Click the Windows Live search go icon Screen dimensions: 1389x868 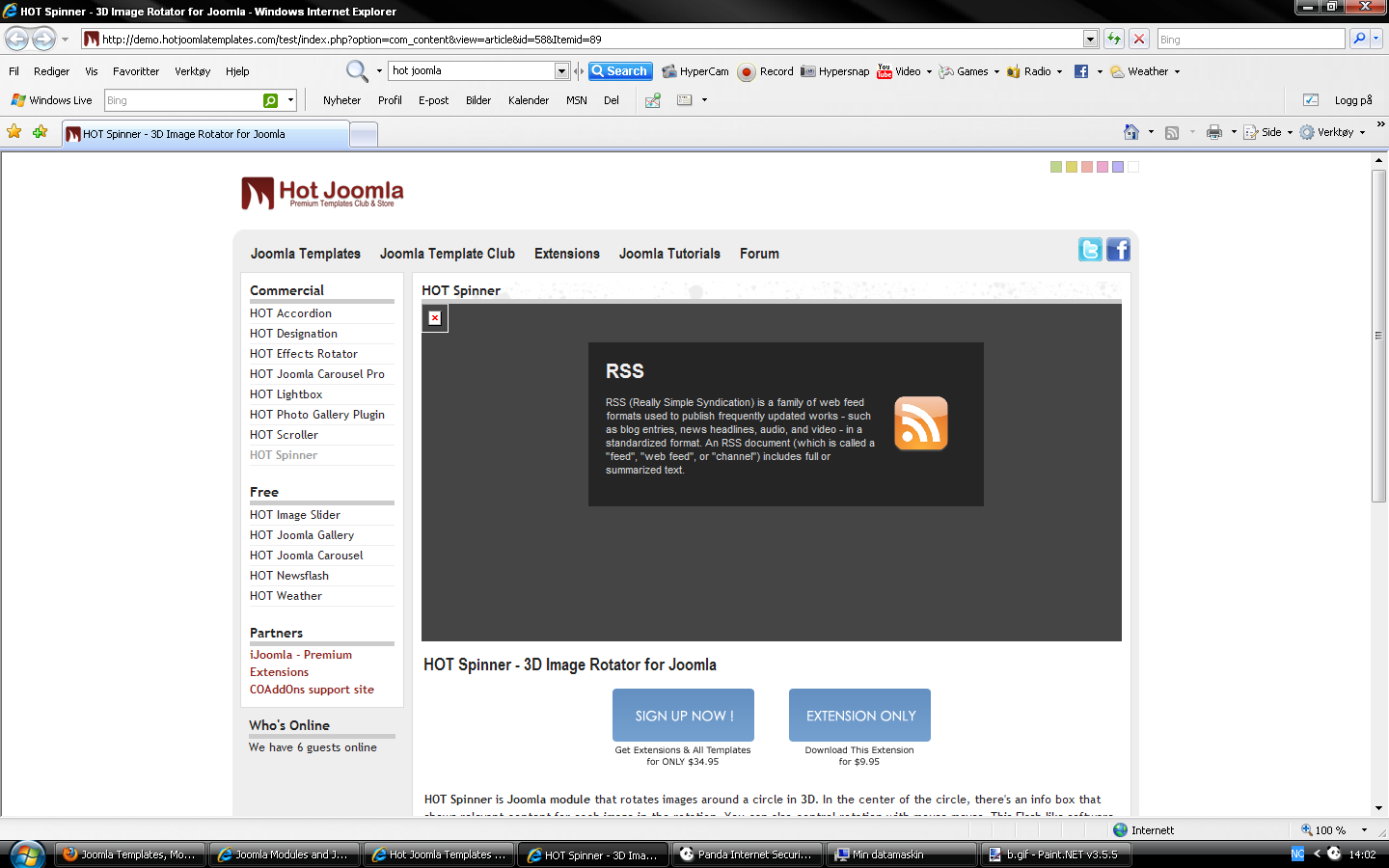click(x=271, y=100)
